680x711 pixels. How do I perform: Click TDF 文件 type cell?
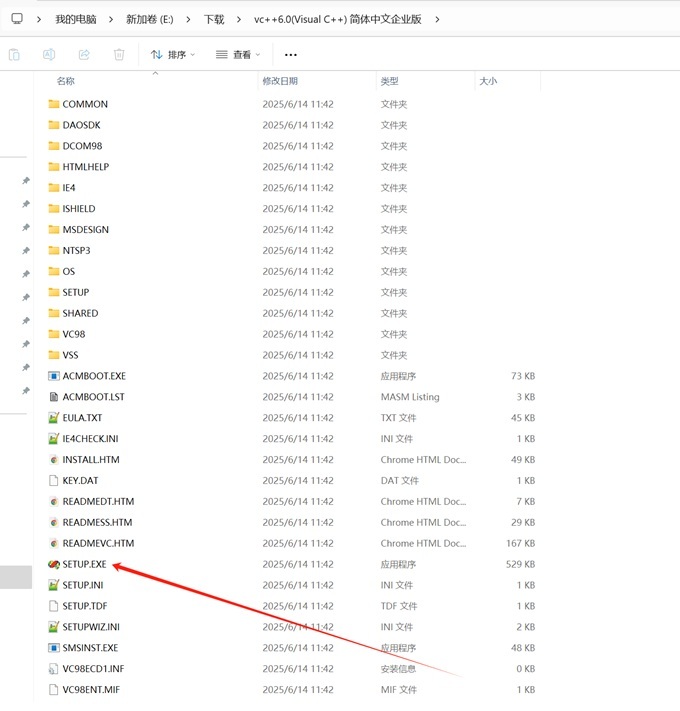[x=399, y=606]
